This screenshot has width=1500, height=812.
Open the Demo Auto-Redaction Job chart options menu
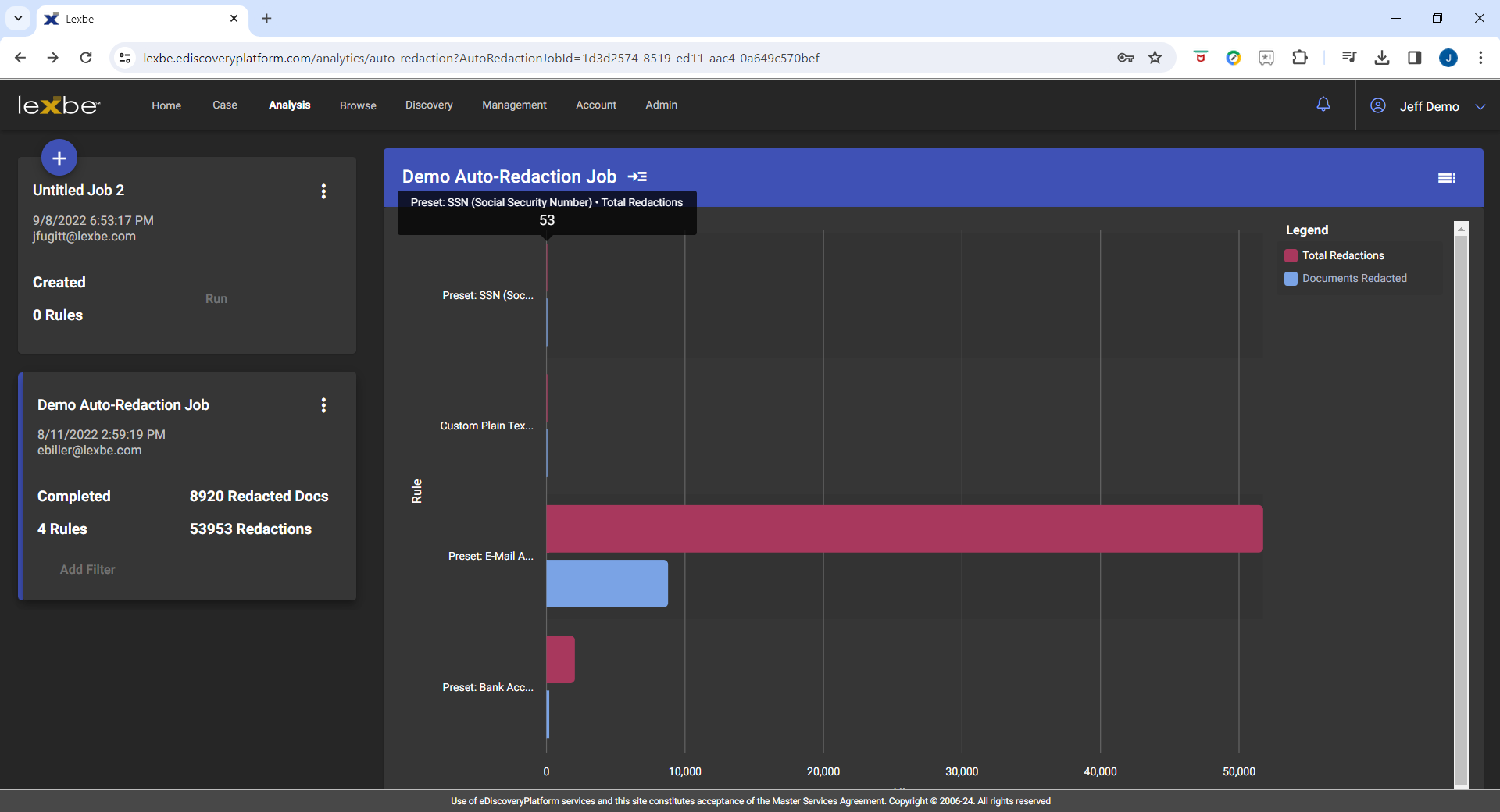(x=1447, y=177)
